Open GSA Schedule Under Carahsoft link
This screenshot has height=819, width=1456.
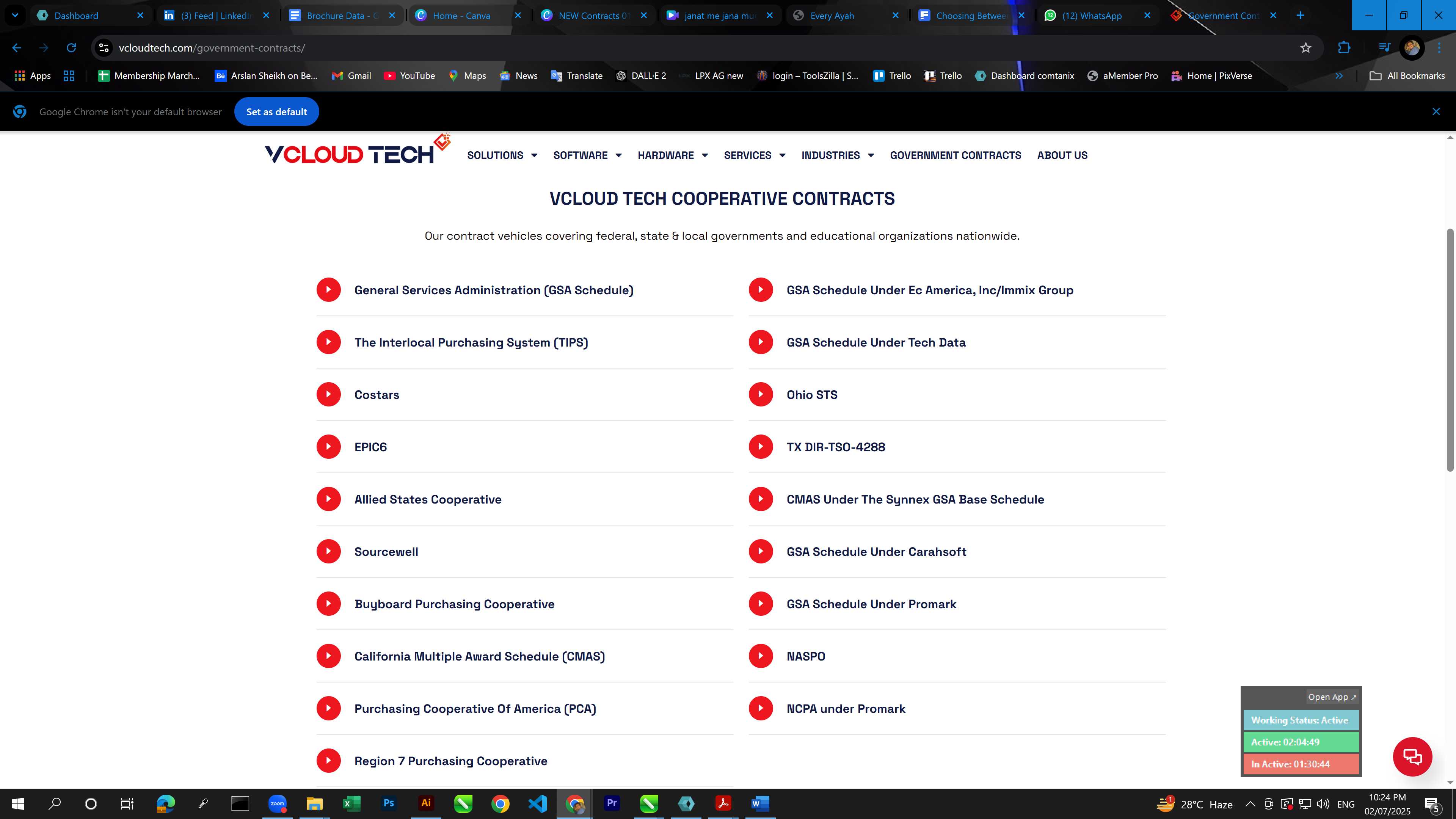(876, 552)
